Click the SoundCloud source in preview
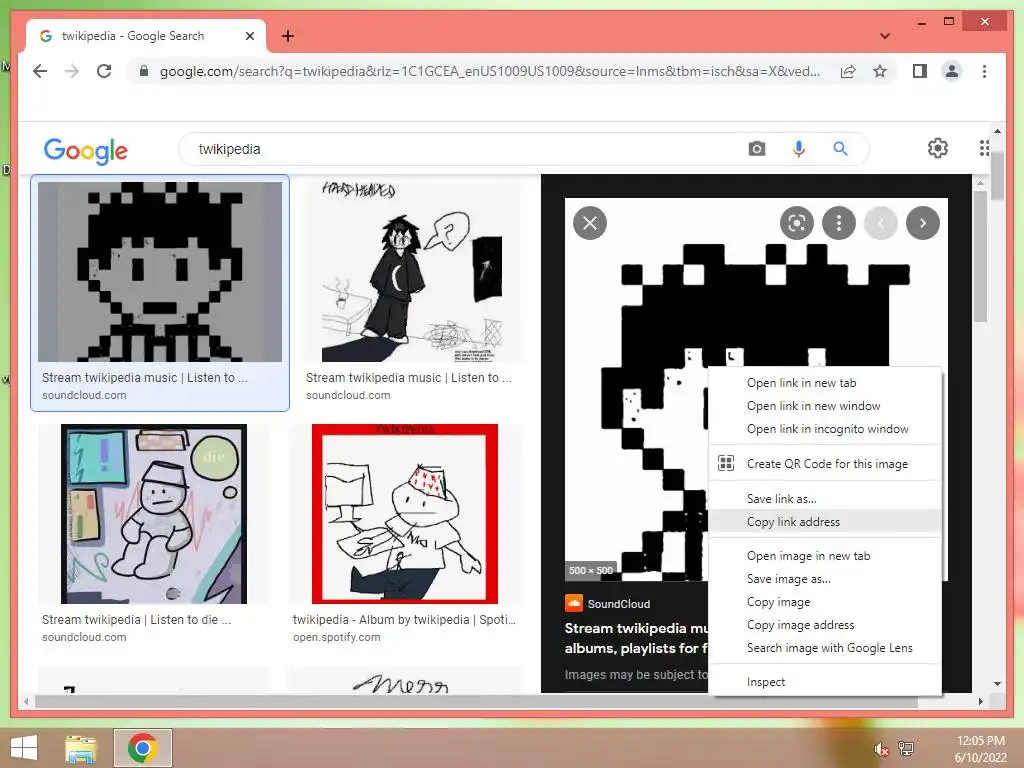 607,603
